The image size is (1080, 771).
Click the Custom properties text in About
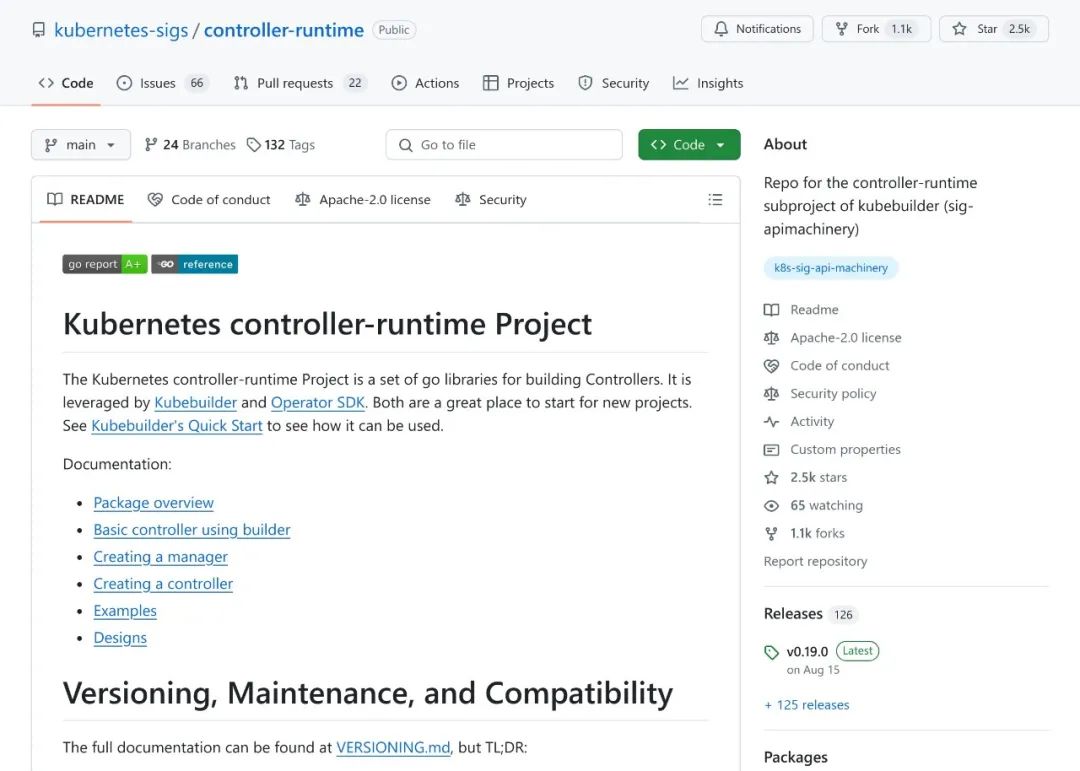point(845,450)
